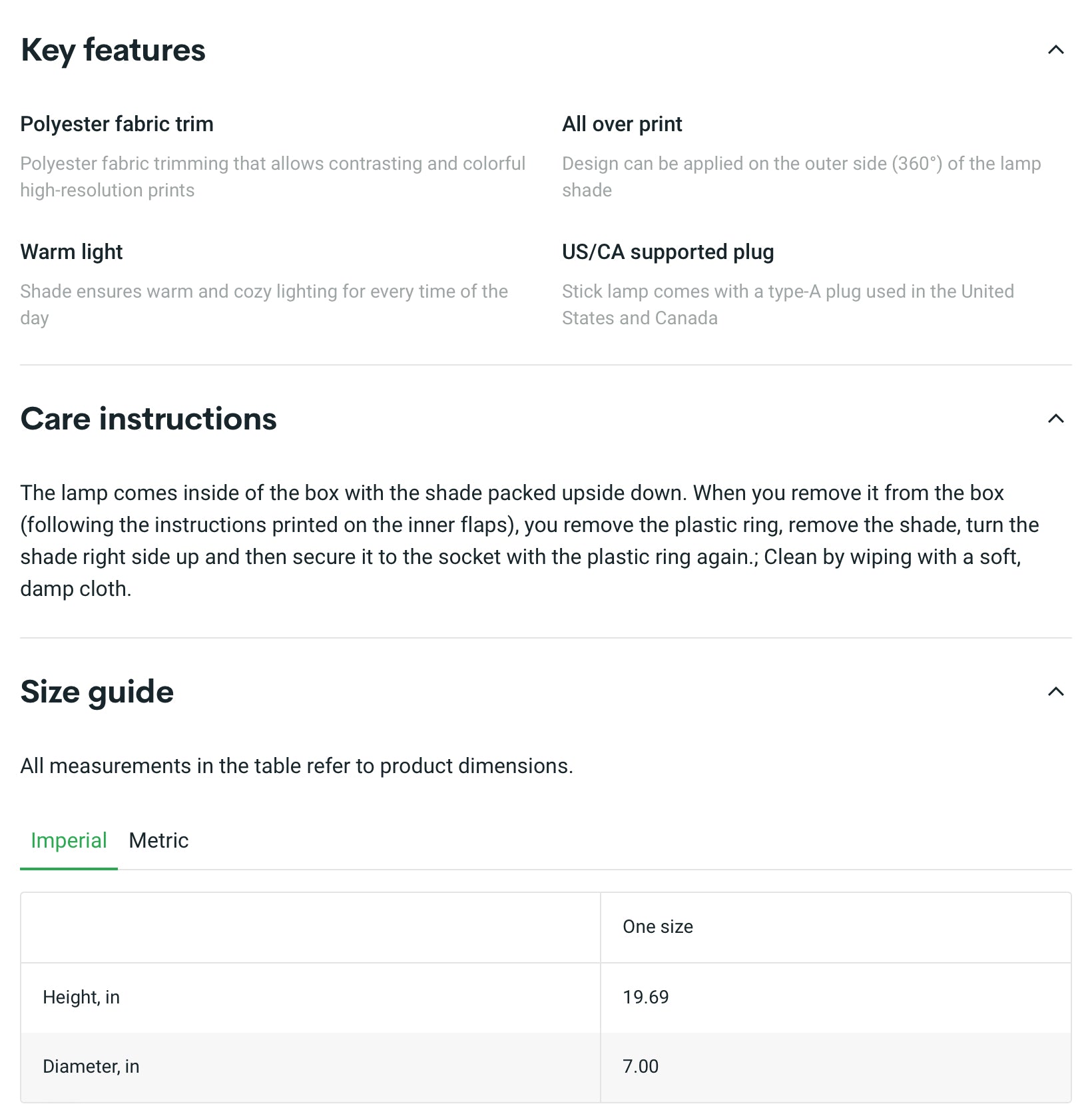Click the measurements note under Size guide

[296, 766]
